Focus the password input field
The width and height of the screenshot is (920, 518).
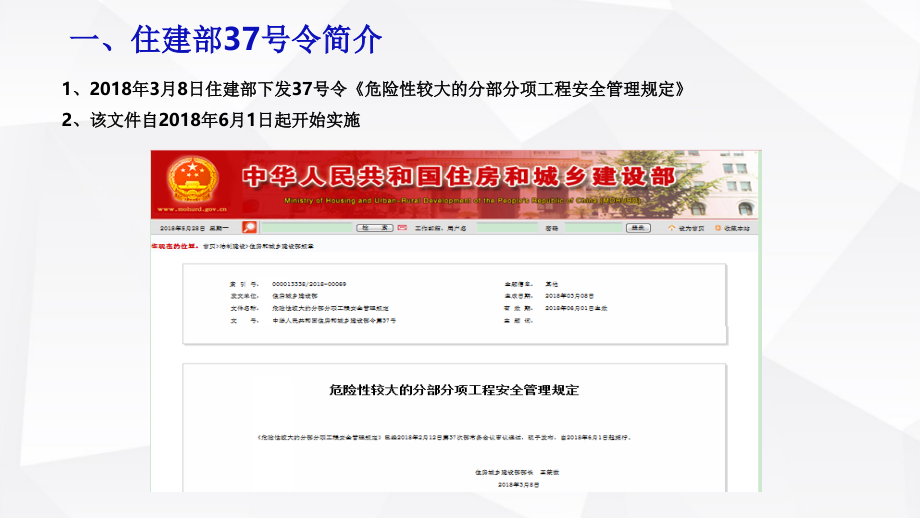pos(593,228)
